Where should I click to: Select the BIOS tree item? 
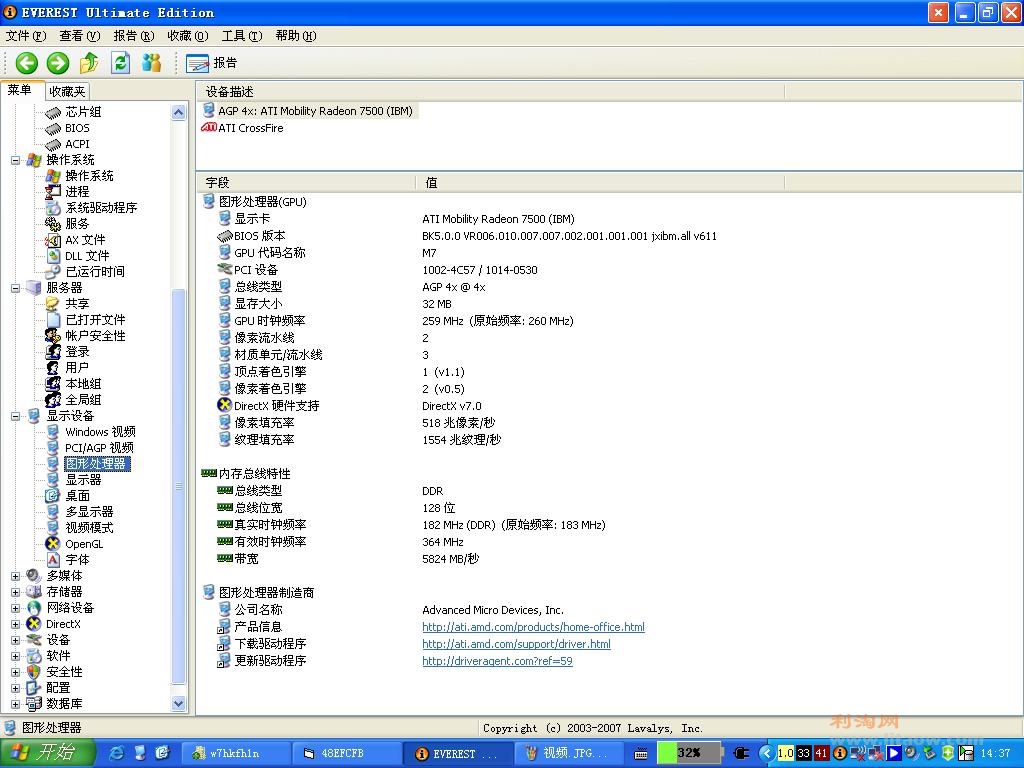[77, 128]
